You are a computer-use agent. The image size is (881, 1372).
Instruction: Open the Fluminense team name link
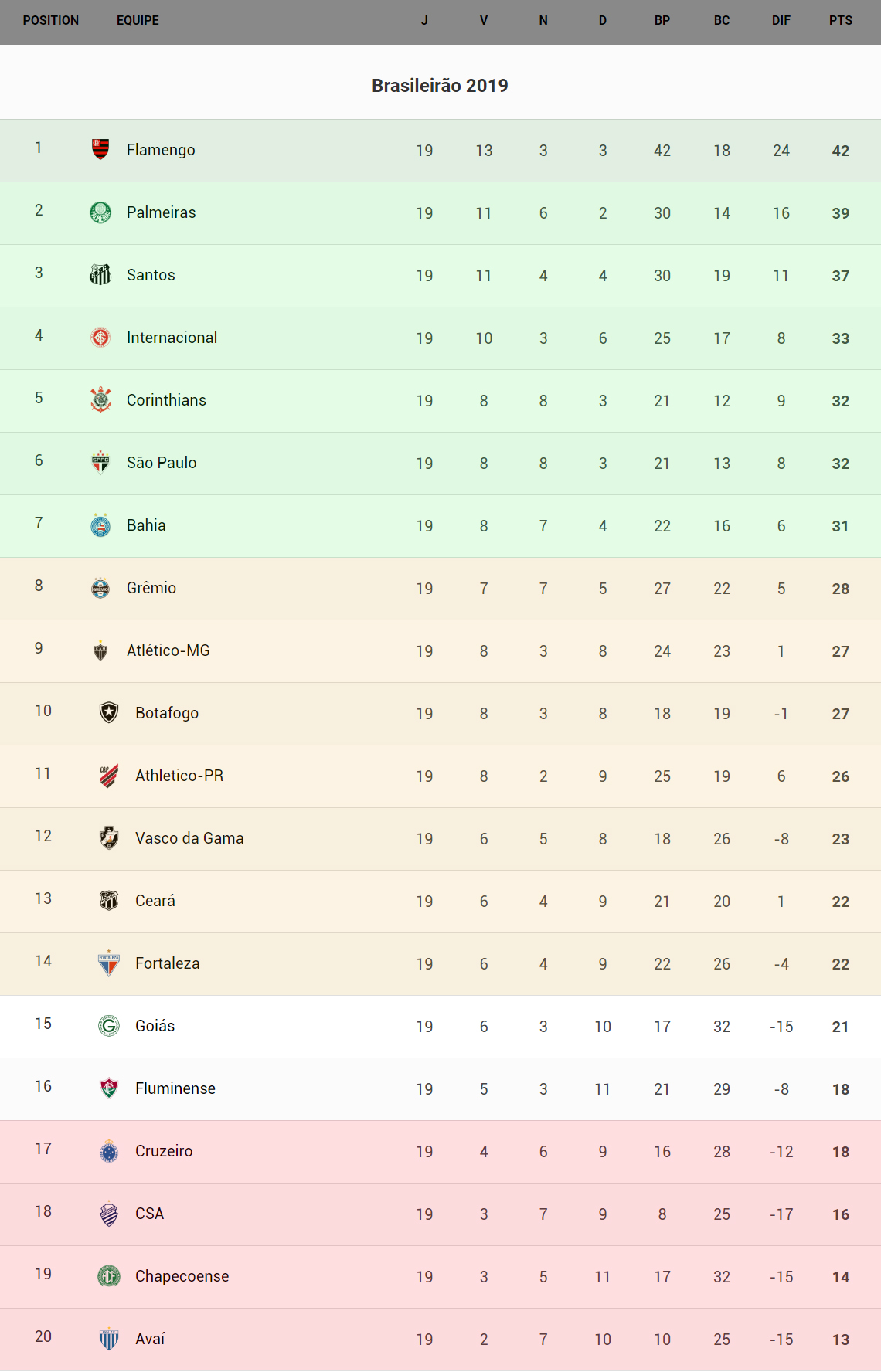tap(175, 1088)
